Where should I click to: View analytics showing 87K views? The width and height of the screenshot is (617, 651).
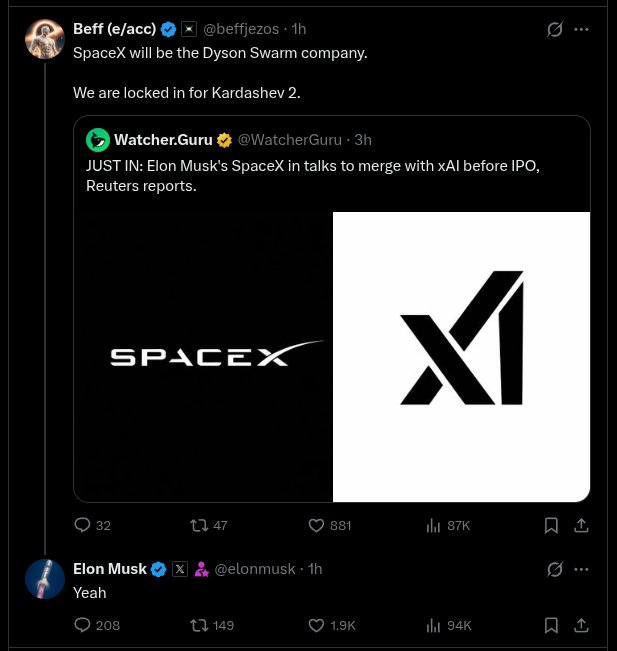pyautogui.click(x=434, y=525)
